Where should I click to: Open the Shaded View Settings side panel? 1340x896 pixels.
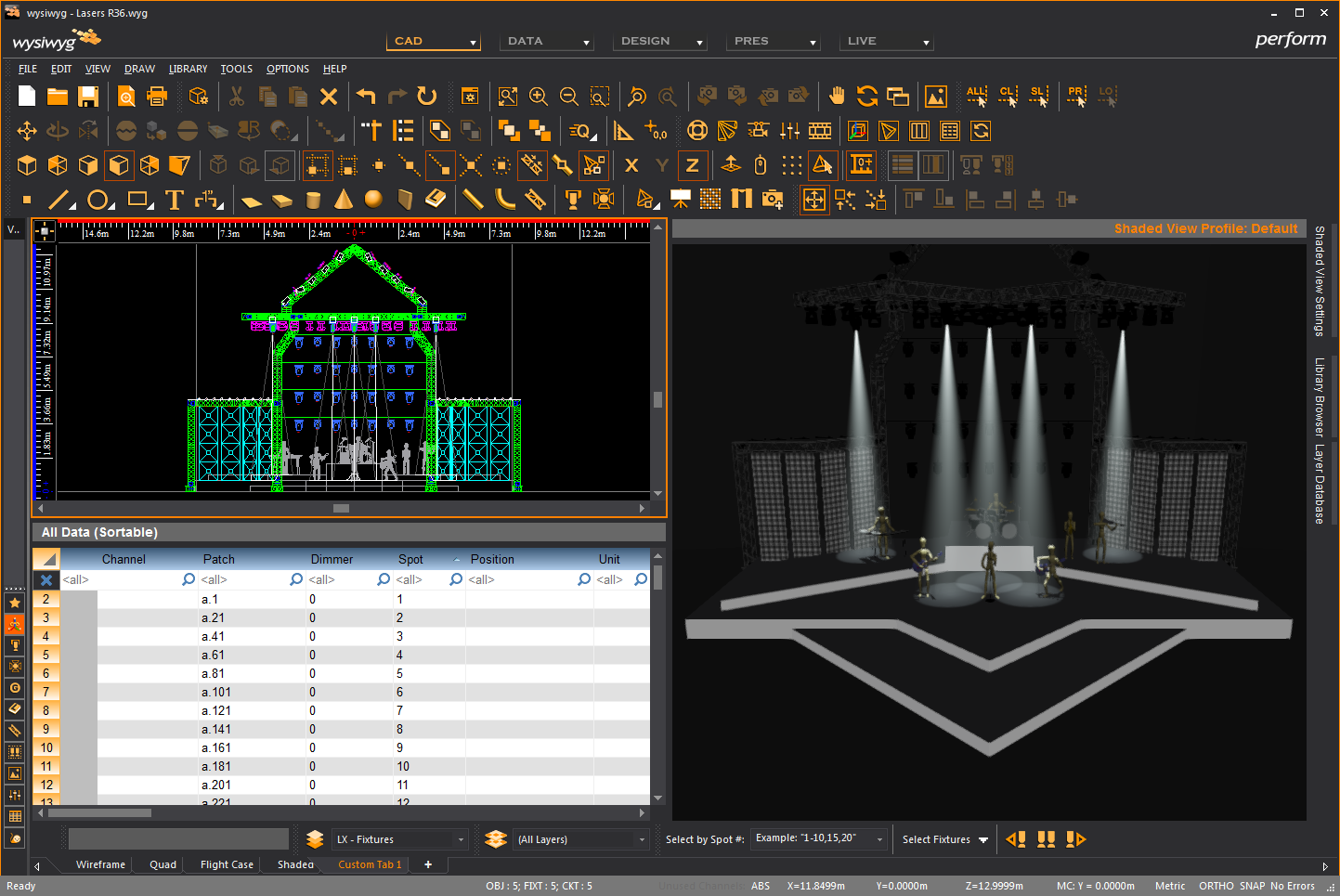[x=1319, y=280]
